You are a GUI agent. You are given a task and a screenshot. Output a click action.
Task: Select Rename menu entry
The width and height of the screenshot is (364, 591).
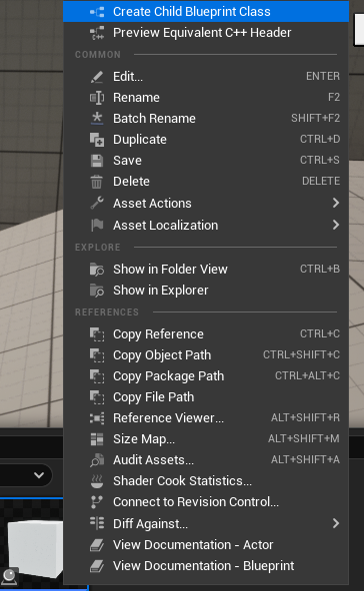point(206,98)
